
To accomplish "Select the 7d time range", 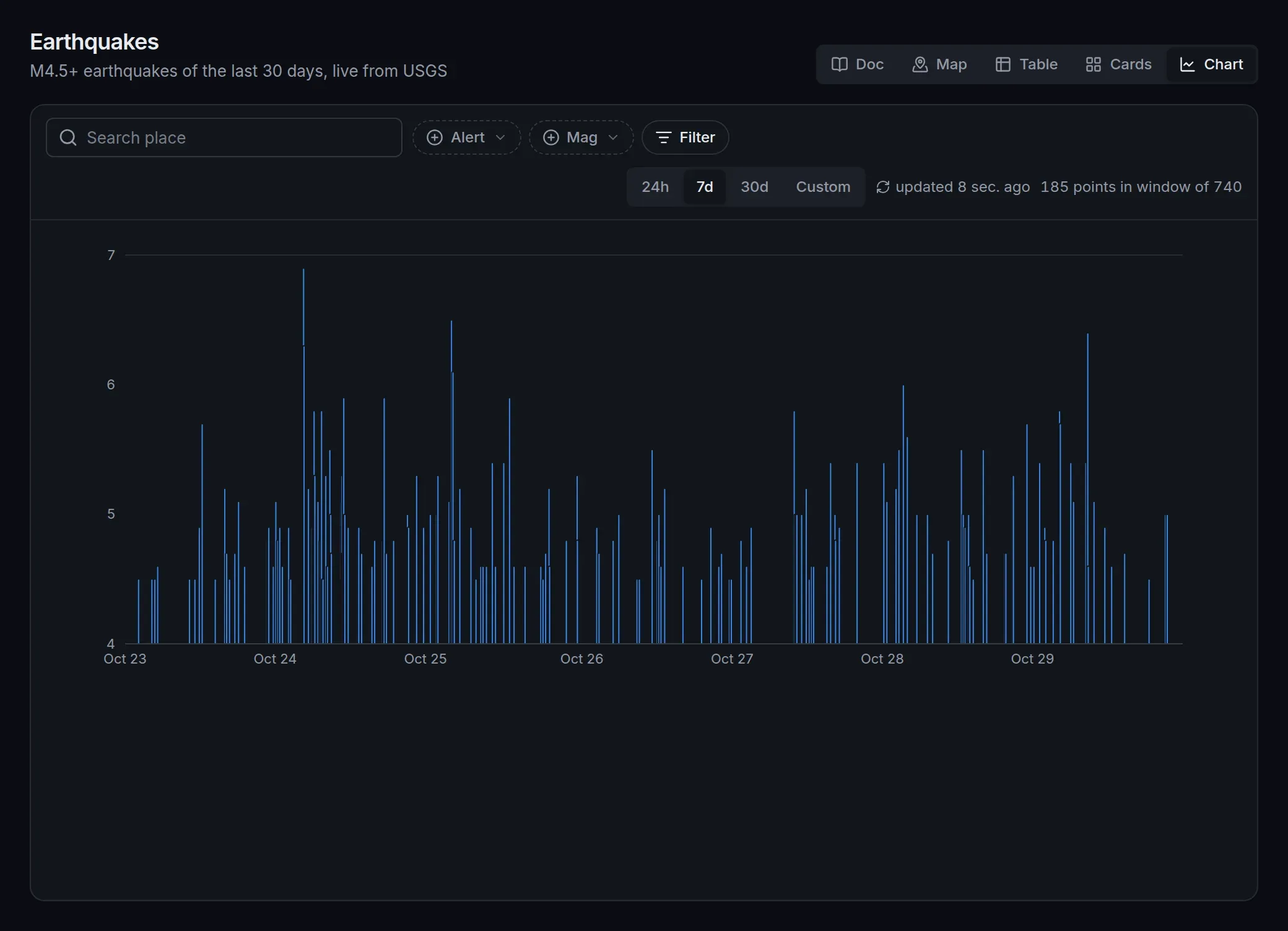I will pyautogui.click(x=705, y=187).
